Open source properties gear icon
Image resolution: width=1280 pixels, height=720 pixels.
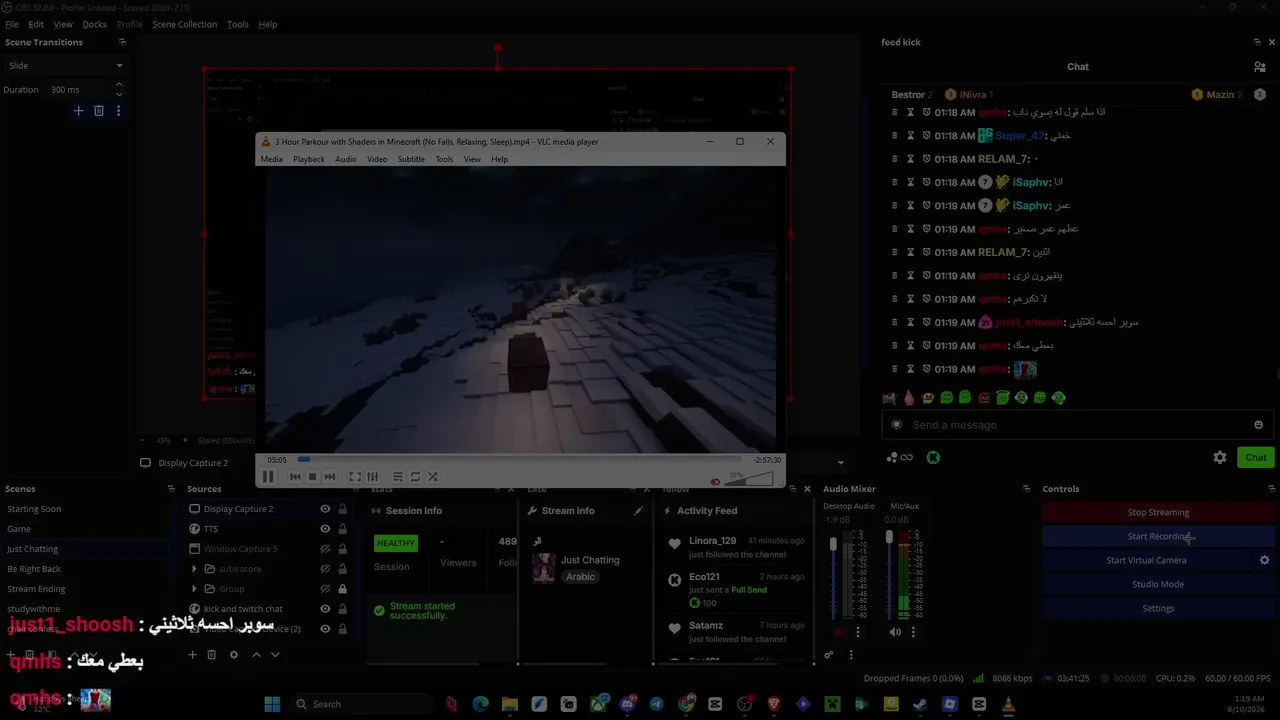pyautogui.click(x=234, y=655)
